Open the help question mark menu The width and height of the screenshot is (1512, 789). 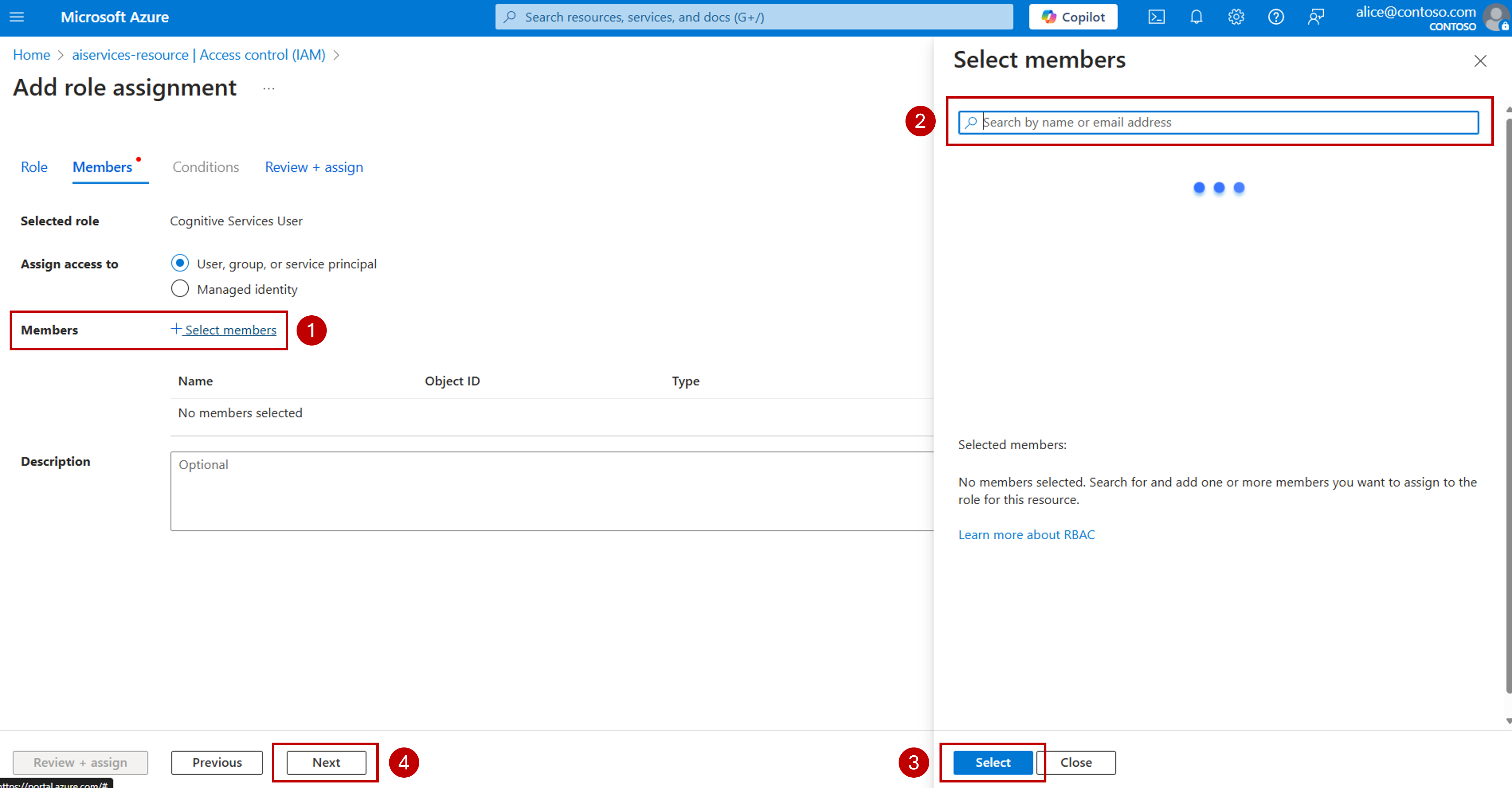coord(1276,17)
